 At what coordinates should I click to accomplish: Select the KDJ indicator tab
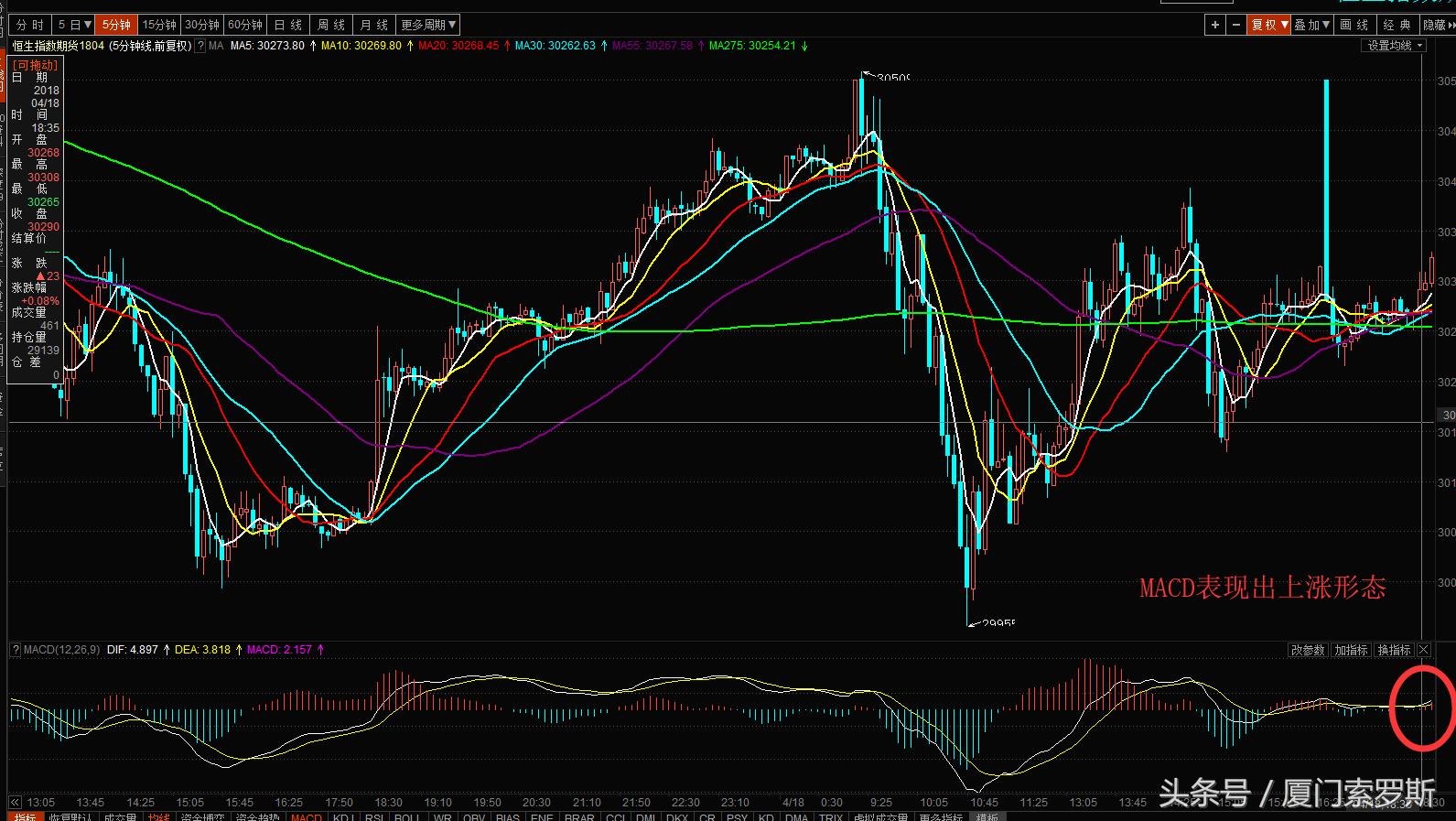(x=343, y=816)
